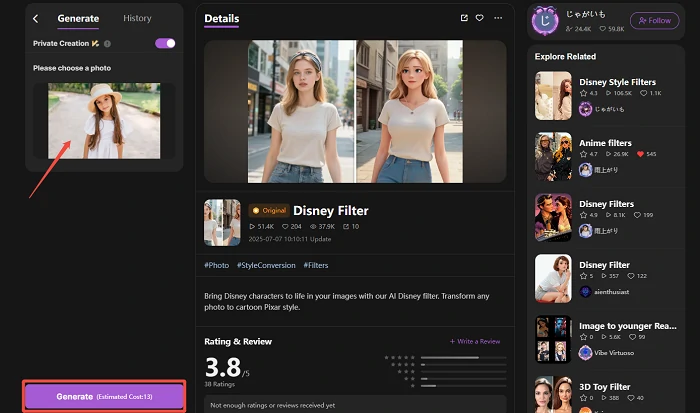Open the Details tab
The image size is (700, 413).
pos(221,18)
